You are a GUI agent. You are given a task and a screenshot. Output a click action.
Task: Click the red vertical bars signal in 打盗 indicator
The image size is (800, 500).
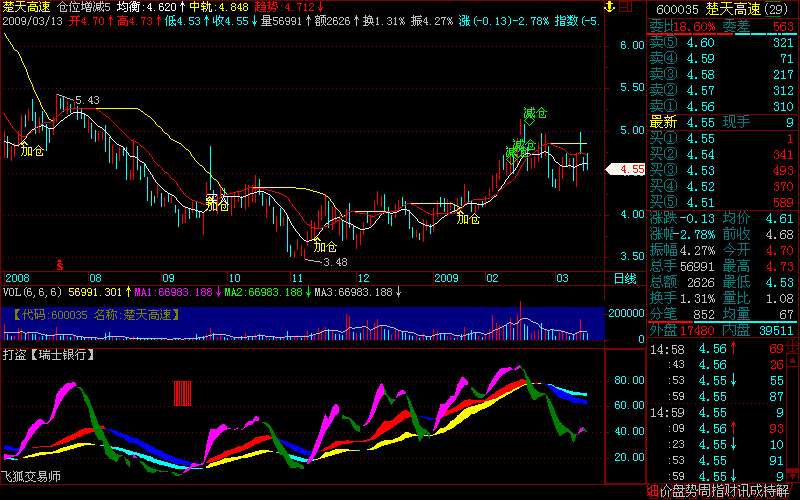click(x=182, y=393)
